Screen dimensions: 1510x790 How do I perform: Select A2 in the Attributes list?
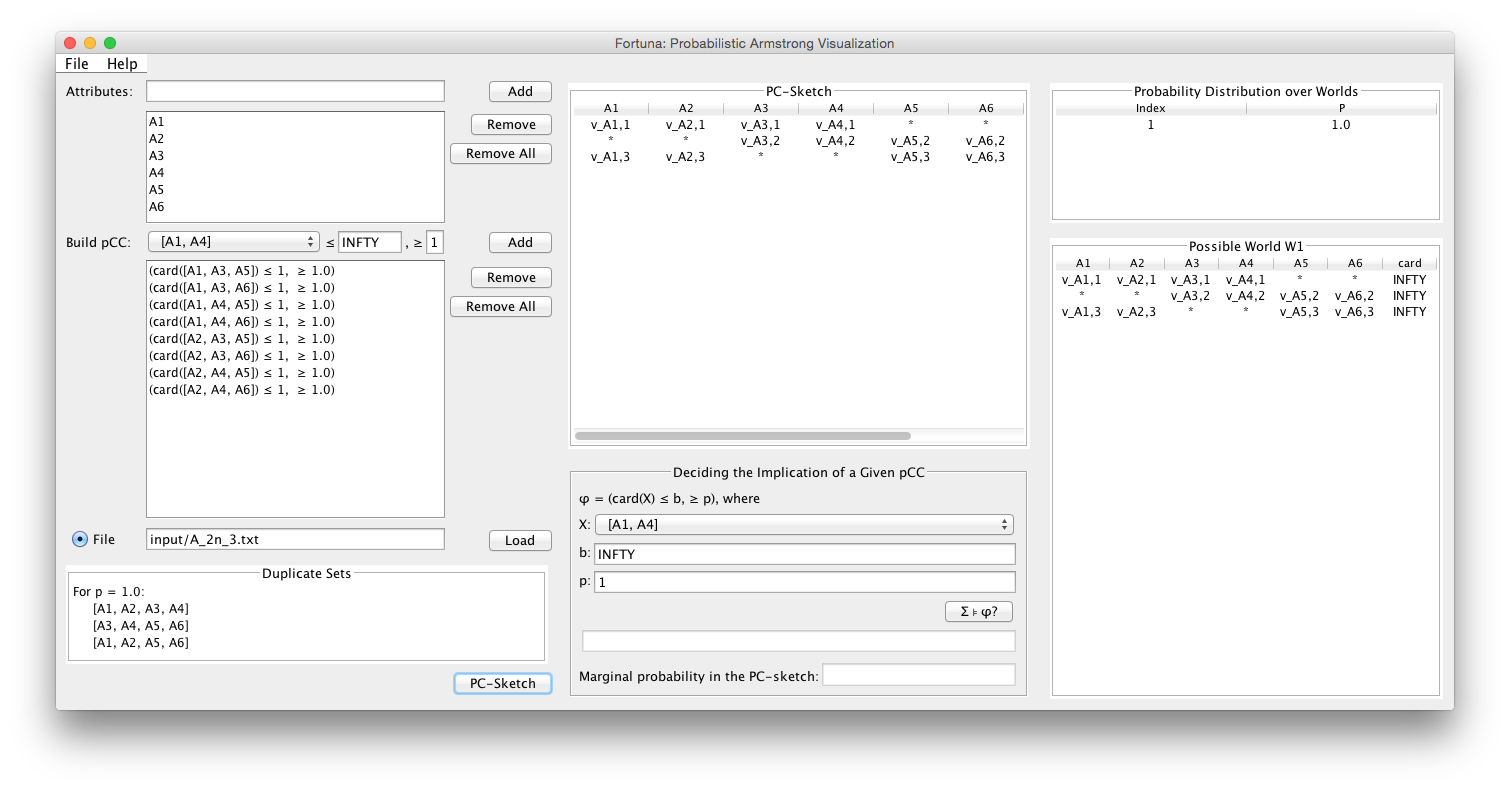pyautogui.click(x=295, y=138)
